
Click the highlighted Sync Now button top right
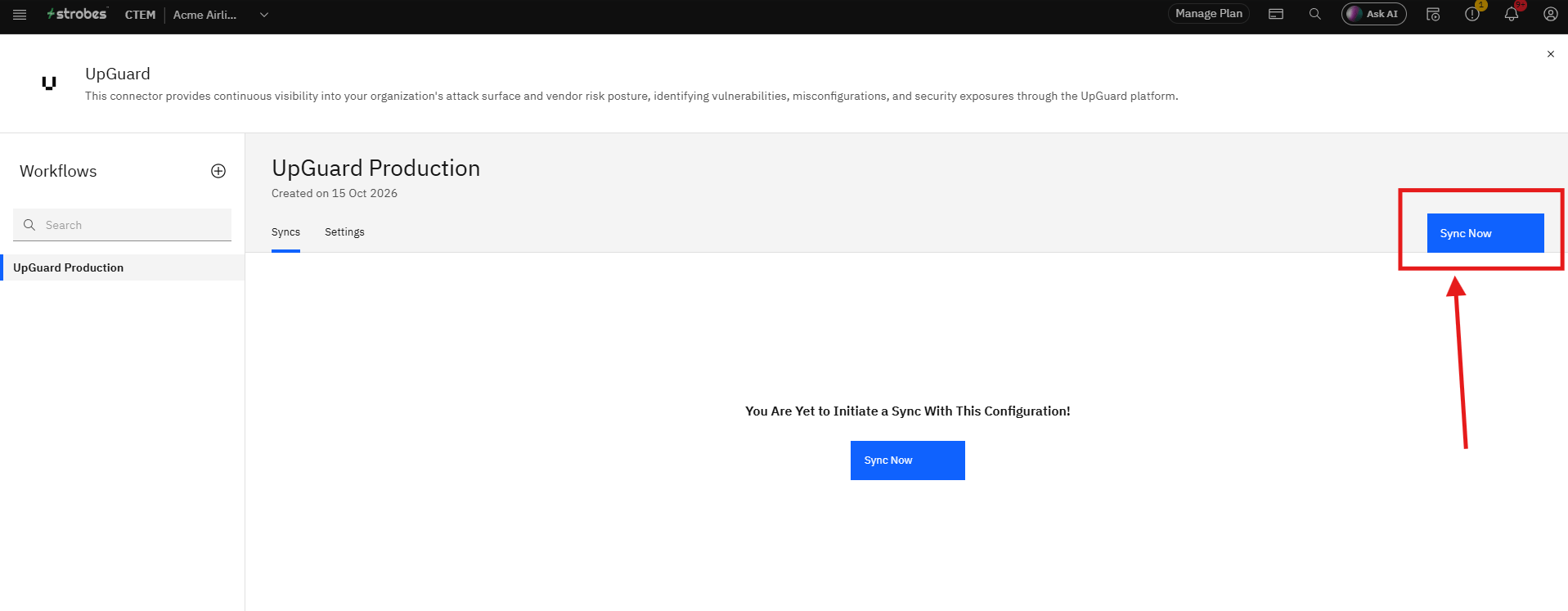1485,233
